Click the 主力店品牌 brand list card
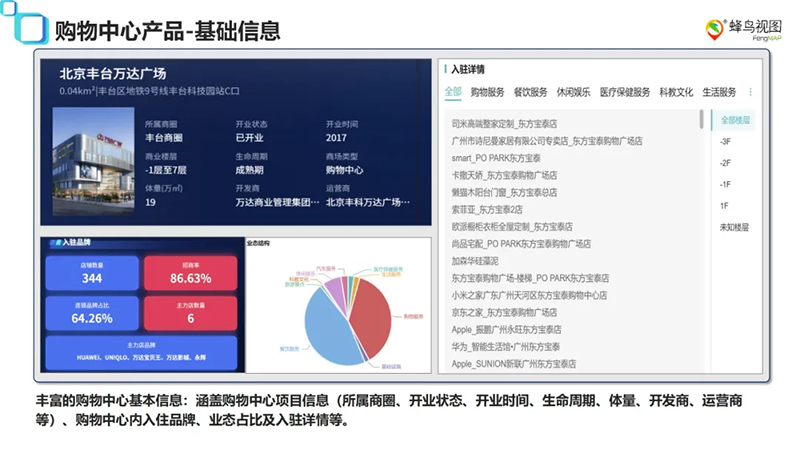 tap(141, 352)
